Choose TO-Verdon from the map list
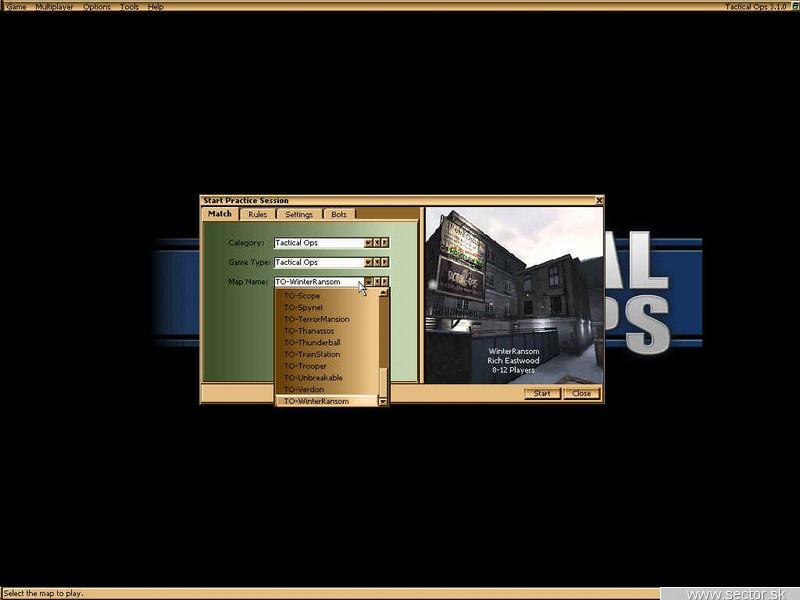The image size is (800, 600). [x=328, y=390]
